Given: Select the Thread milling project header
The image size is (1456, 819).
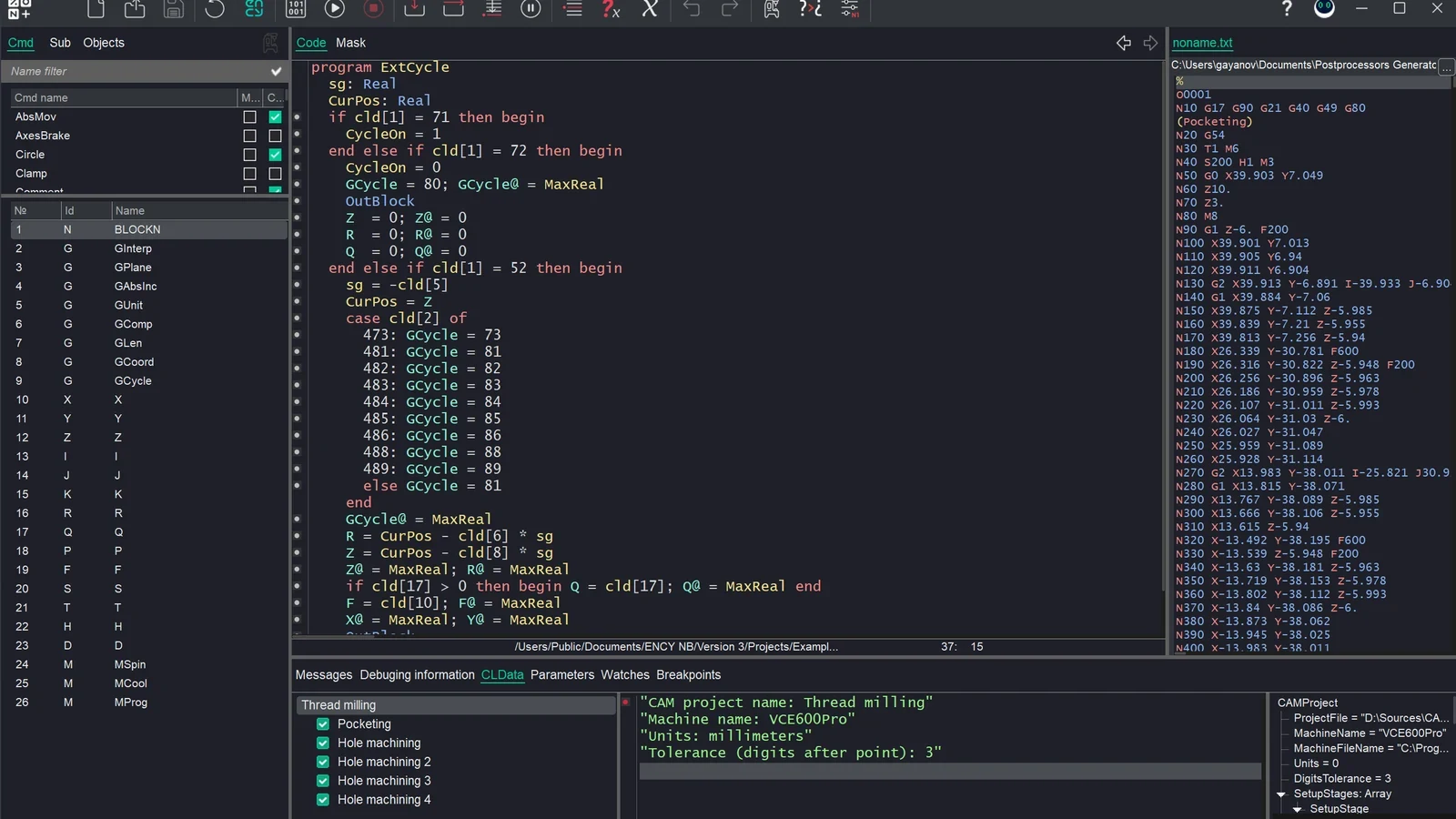Looking at the screenshot, I should coord(457,705).
